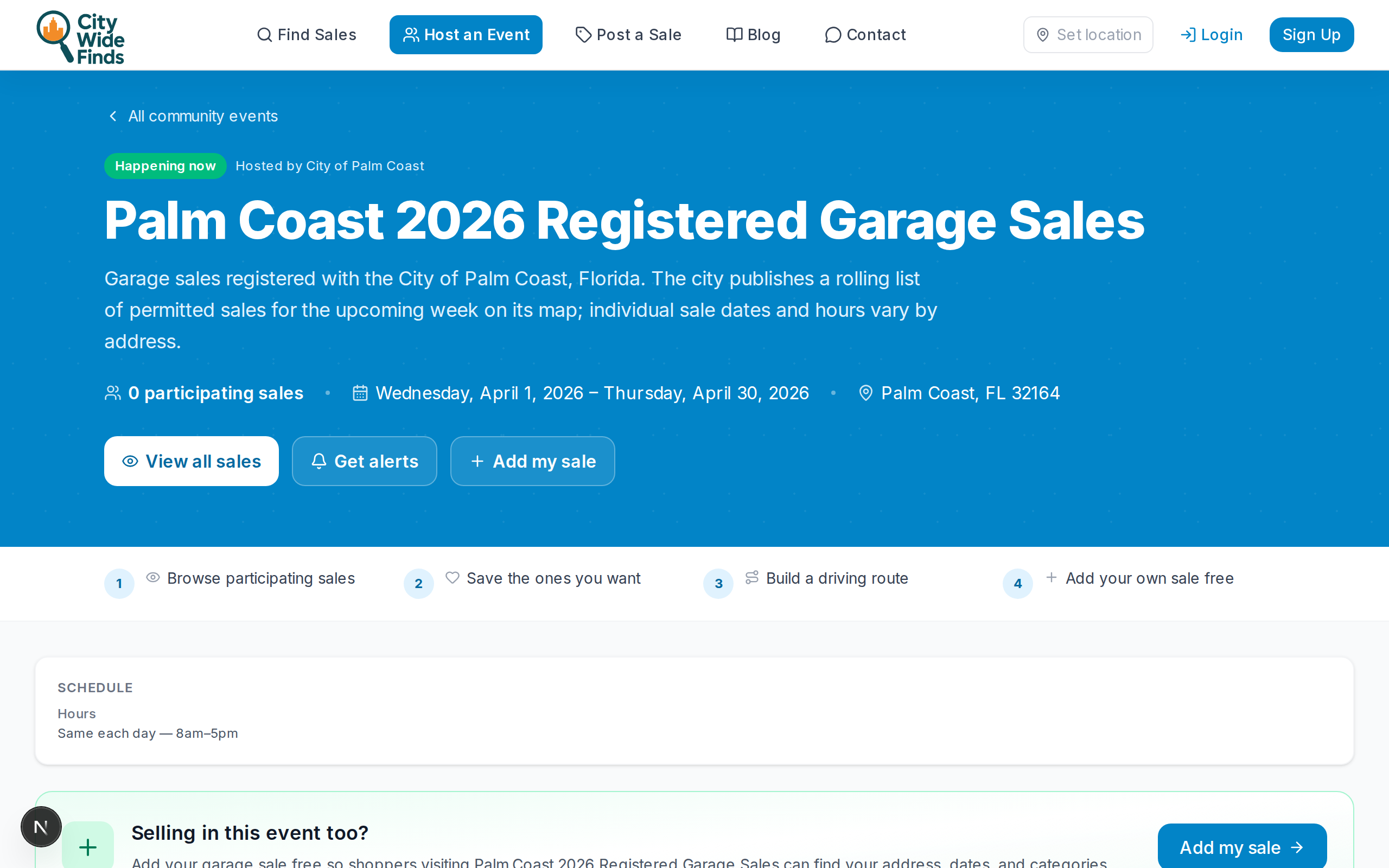Image resolution: width=1389 pixels, height=868 pixels.
Task: Click the Palm Coast 2026 Registered Garage Sales title
Action: click(x=625, y=220)
